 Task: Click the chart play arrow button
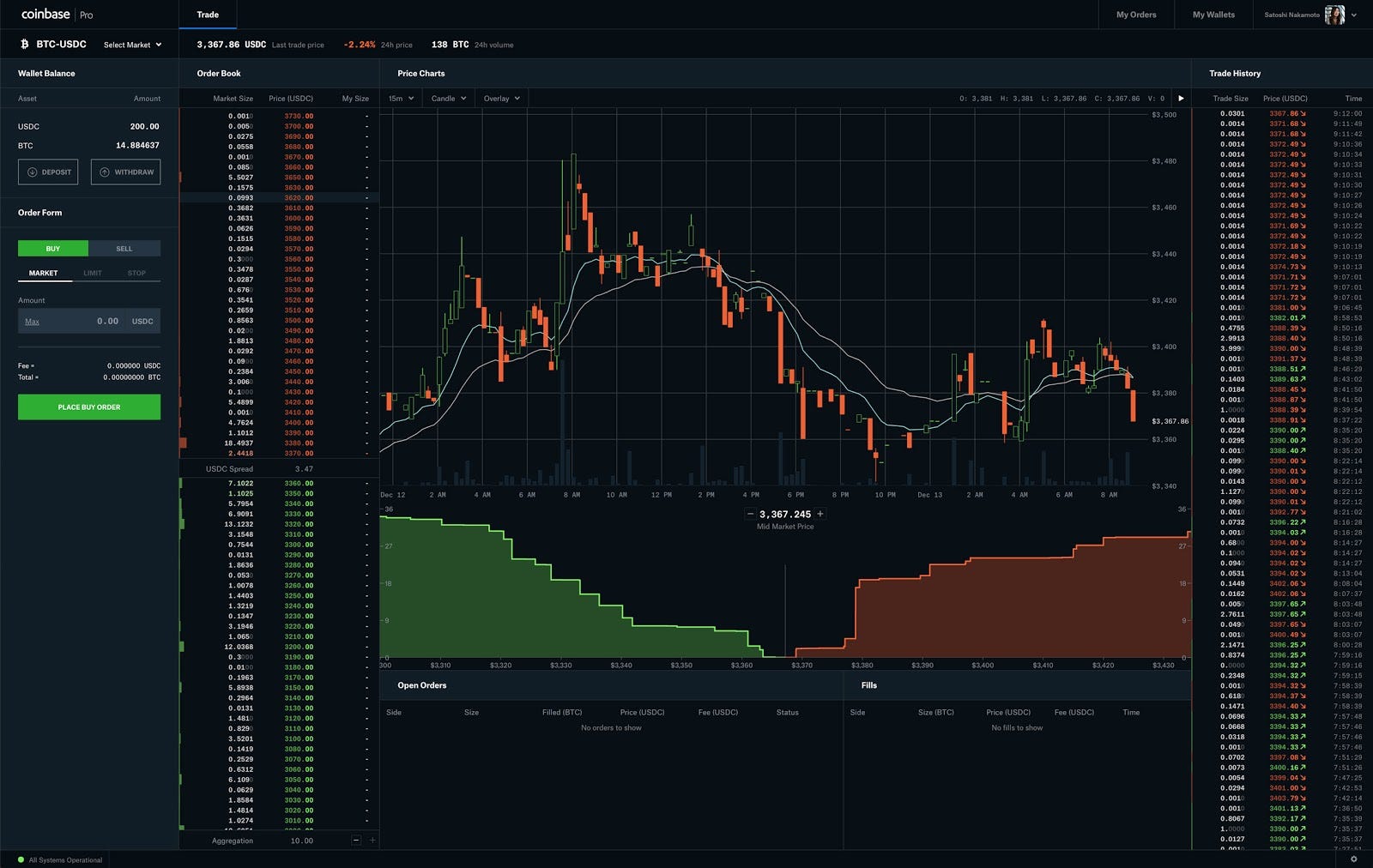point(1181,99)
